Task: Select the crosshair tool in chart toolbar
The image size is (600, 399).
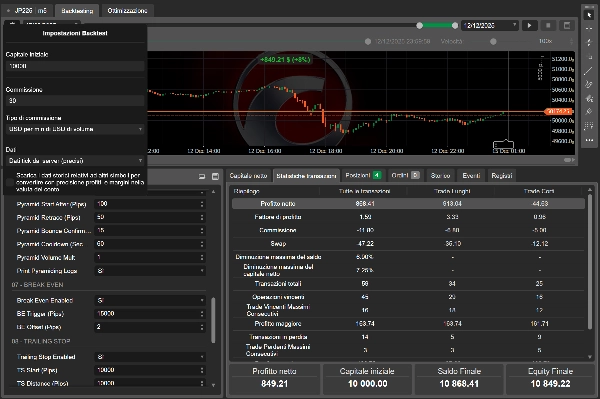Action: click(589, 28)
